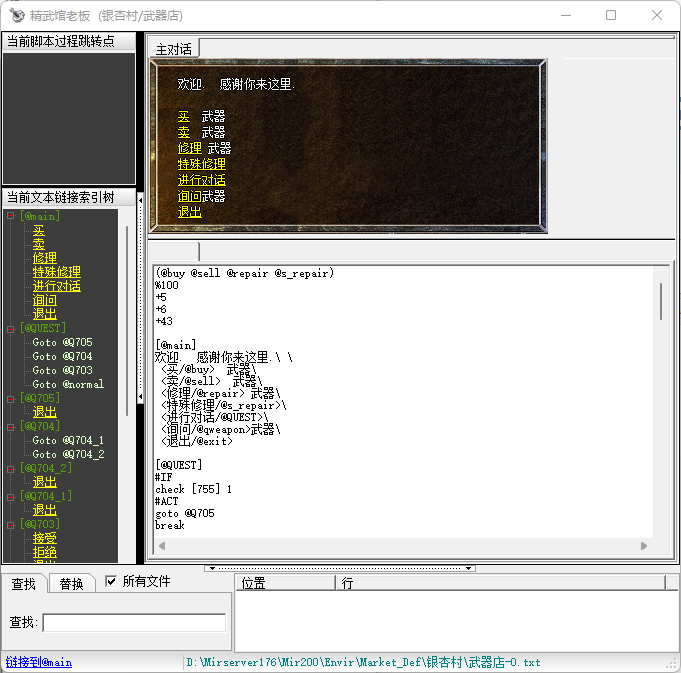Click script editor left scroll arrow

(x=162, y=546)
